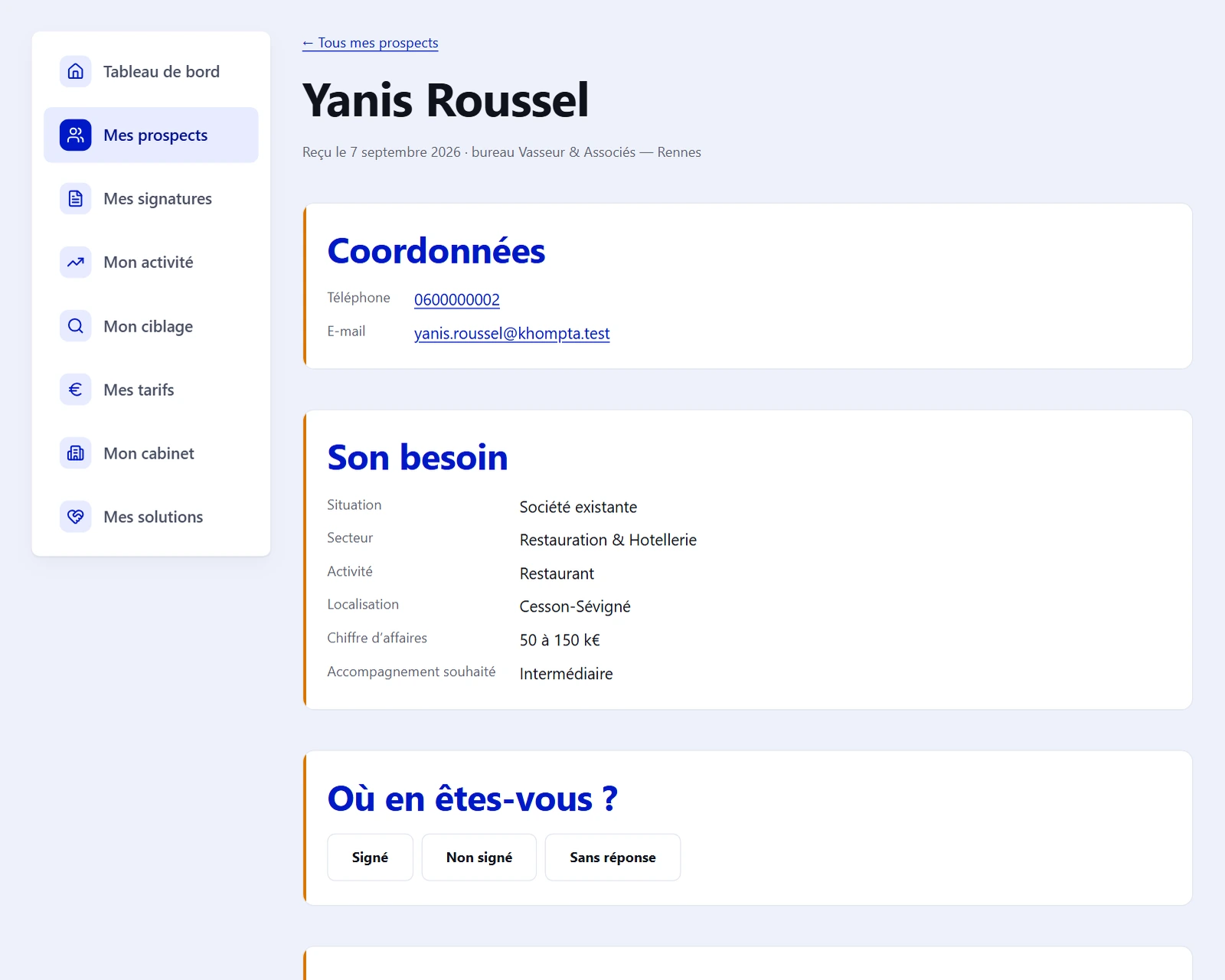The width and height of the screenshot is (1225, 980).
Task: Click the Intermédiaire accompaniment value
Action: (566, 674)
